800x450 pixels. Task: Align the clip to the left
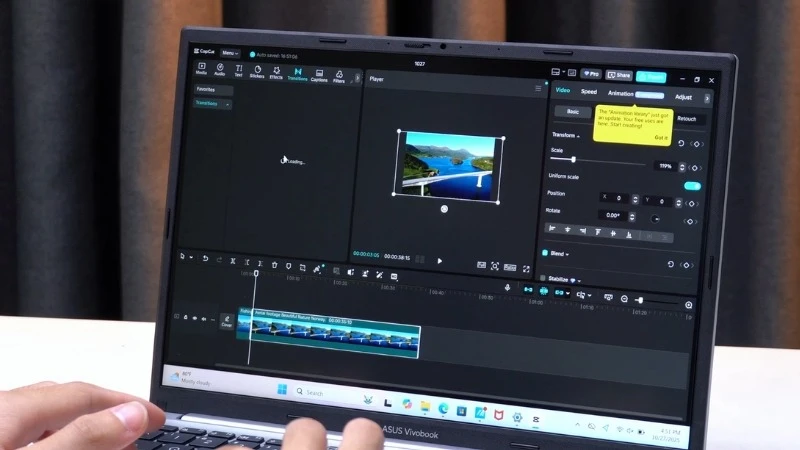point(552,229)
